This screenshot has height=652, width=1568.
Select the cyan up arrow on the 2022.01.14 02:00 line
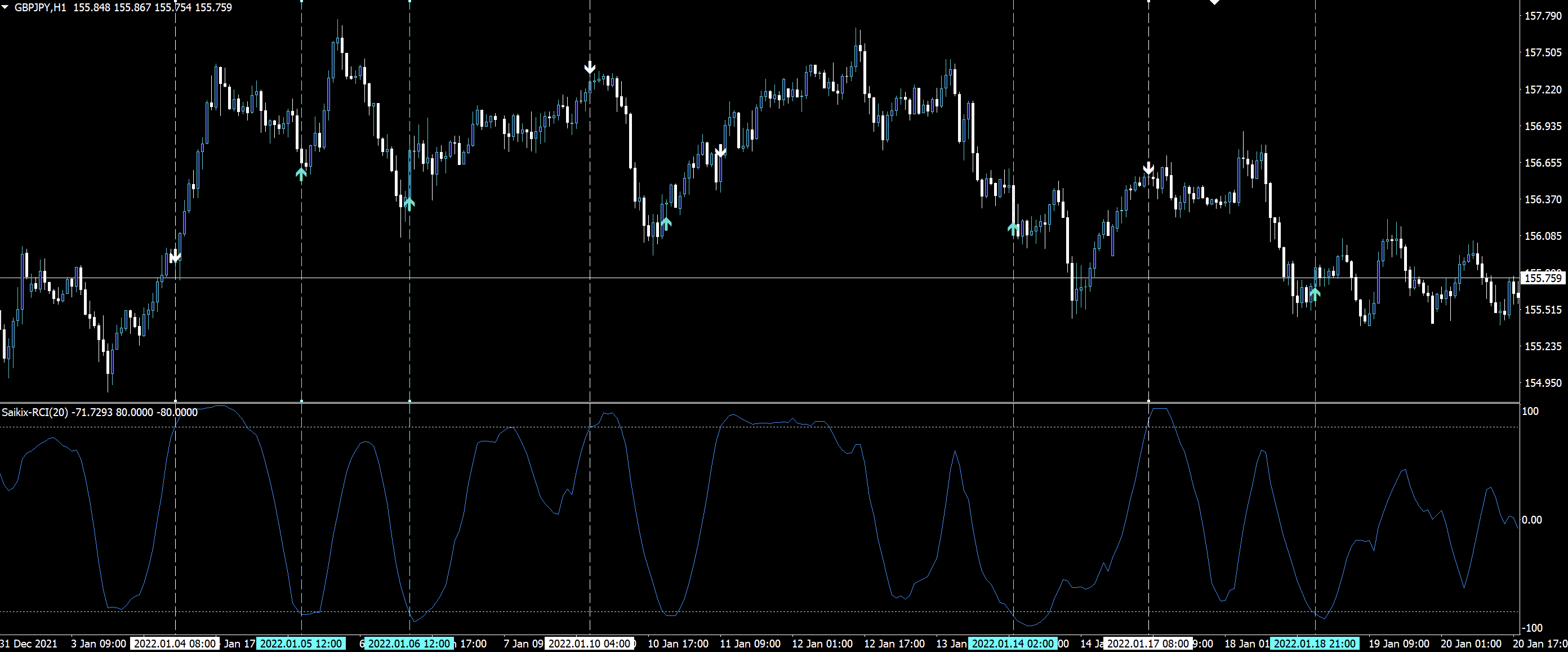pyautogui.click(x=1013, y=228)
